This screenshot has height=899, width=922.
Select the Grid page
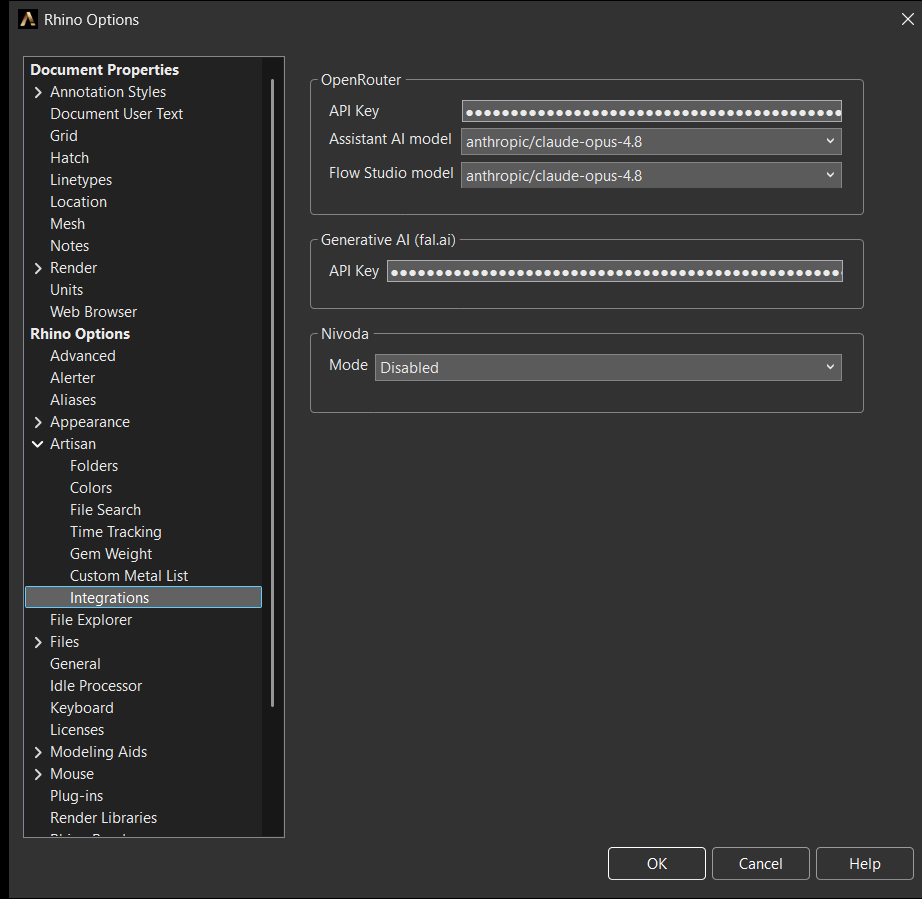tap(64, 136)
